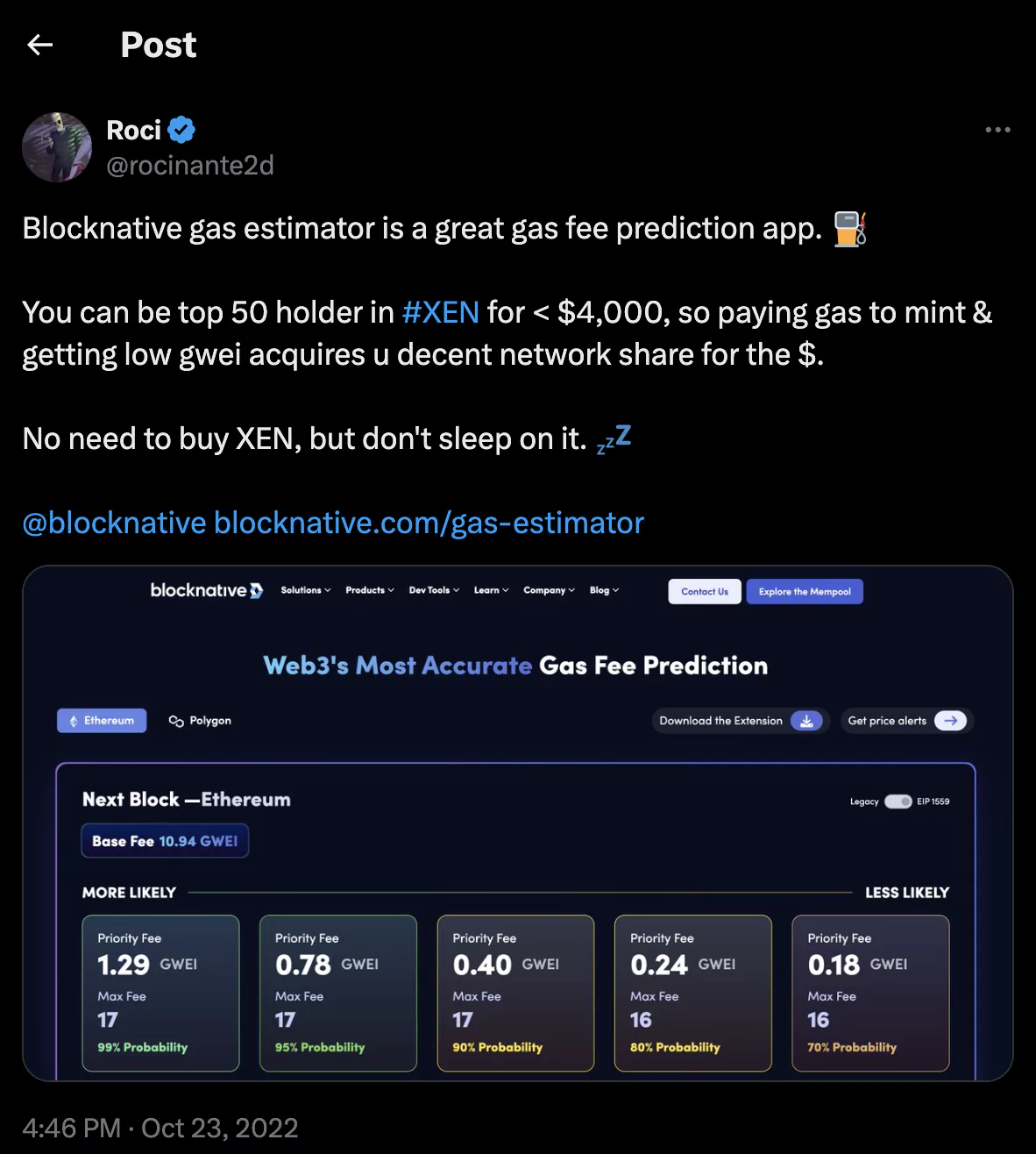Click the blue verified badge
The height and width of the screenshot is (1154, 1036).
pos(181,130)
